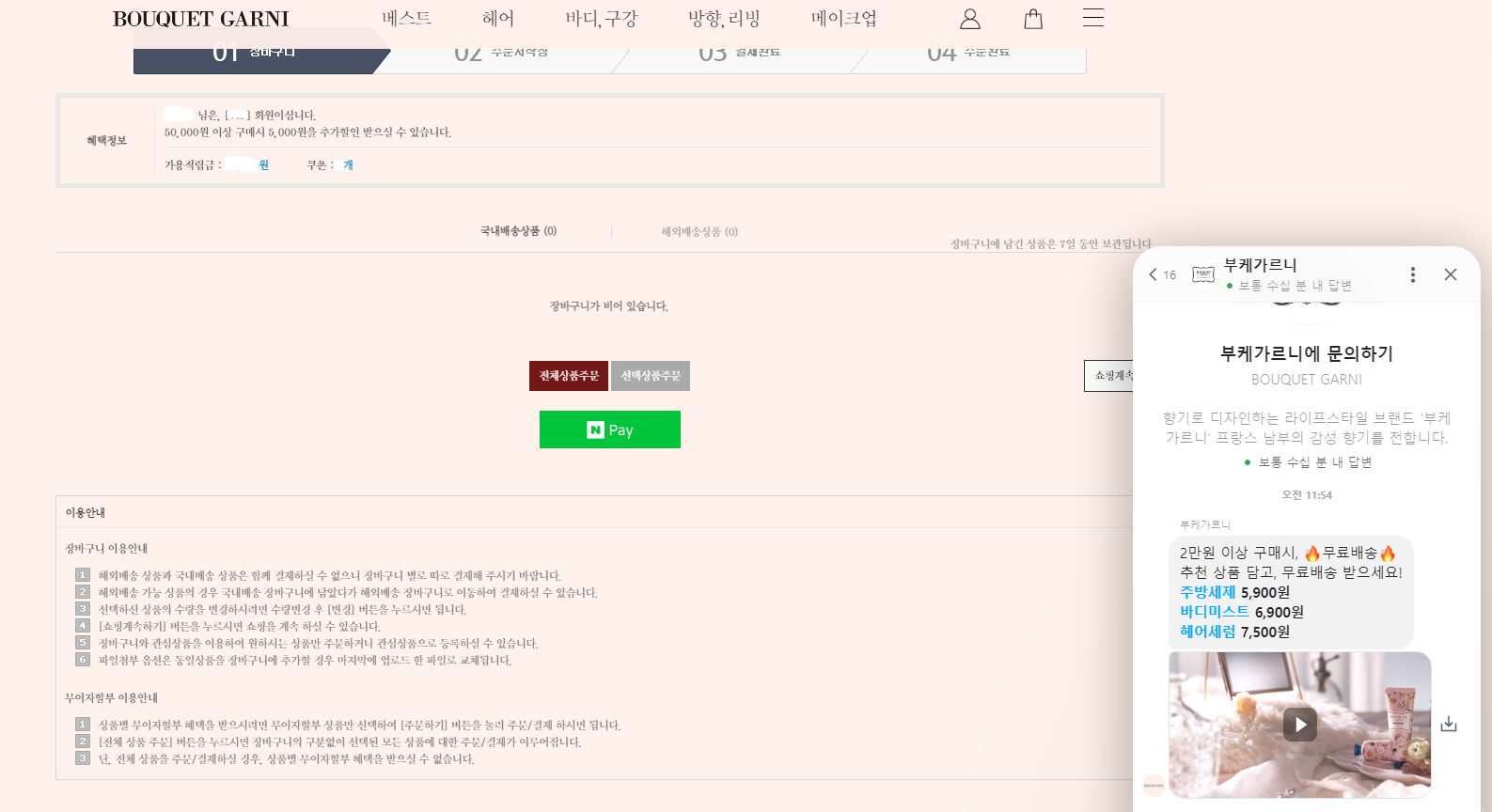
Task: Go back using the chat back arrow
Action: click(x=1154, y=274)
